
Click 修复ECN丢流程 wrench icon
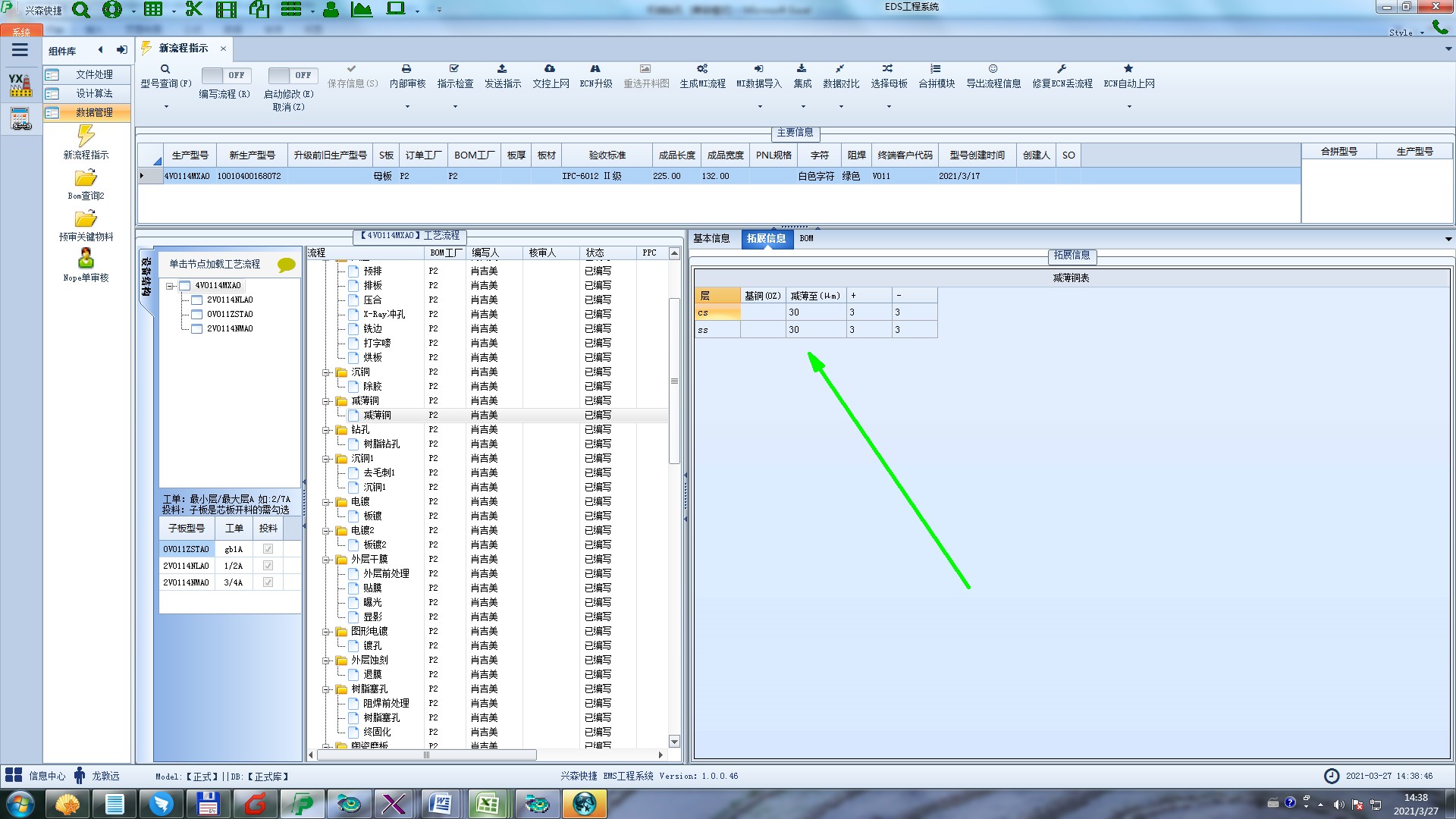click(1062, 69)
